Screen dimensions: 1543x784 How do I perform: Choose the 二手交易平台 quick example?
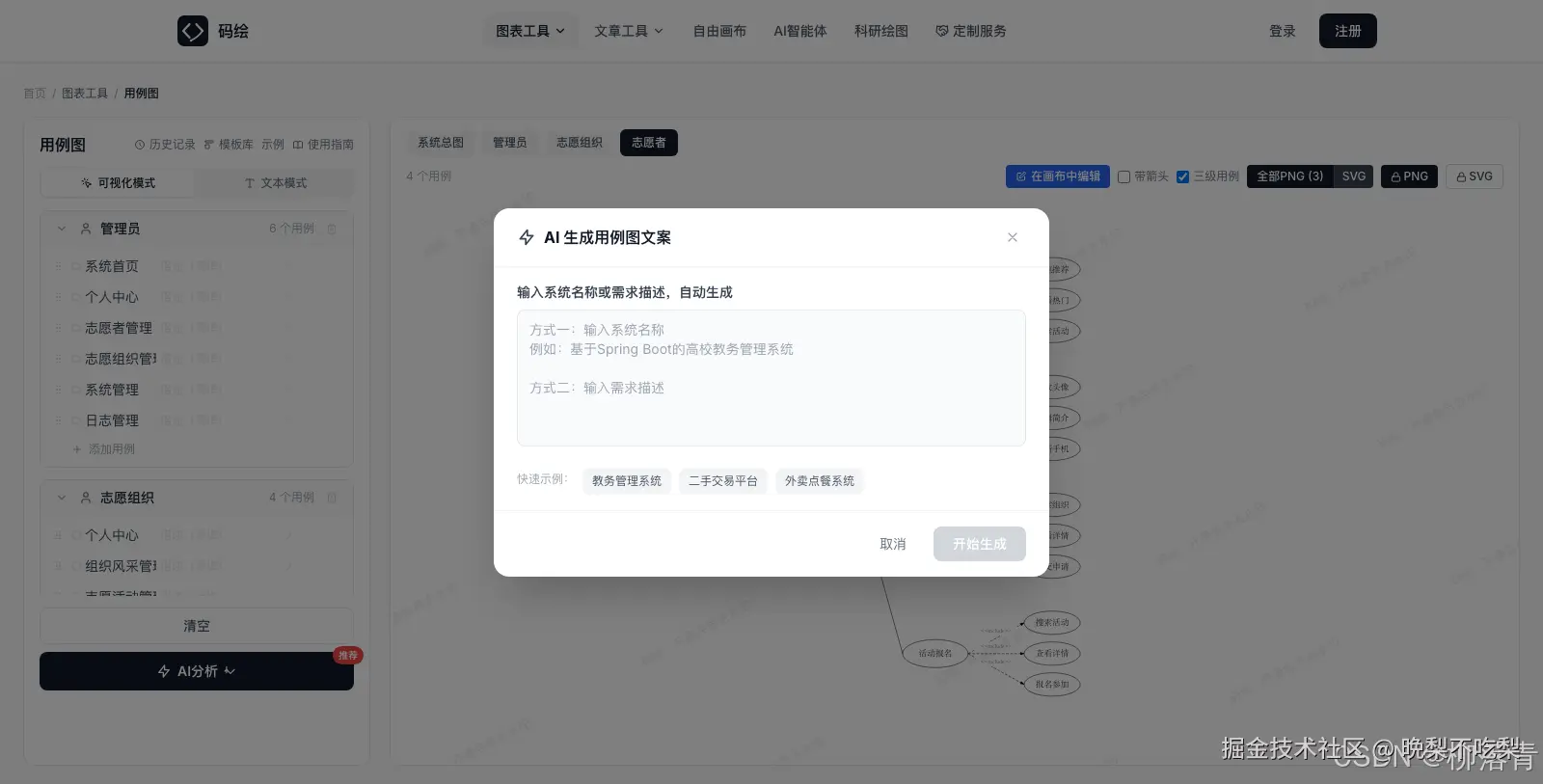coord(723,481)
